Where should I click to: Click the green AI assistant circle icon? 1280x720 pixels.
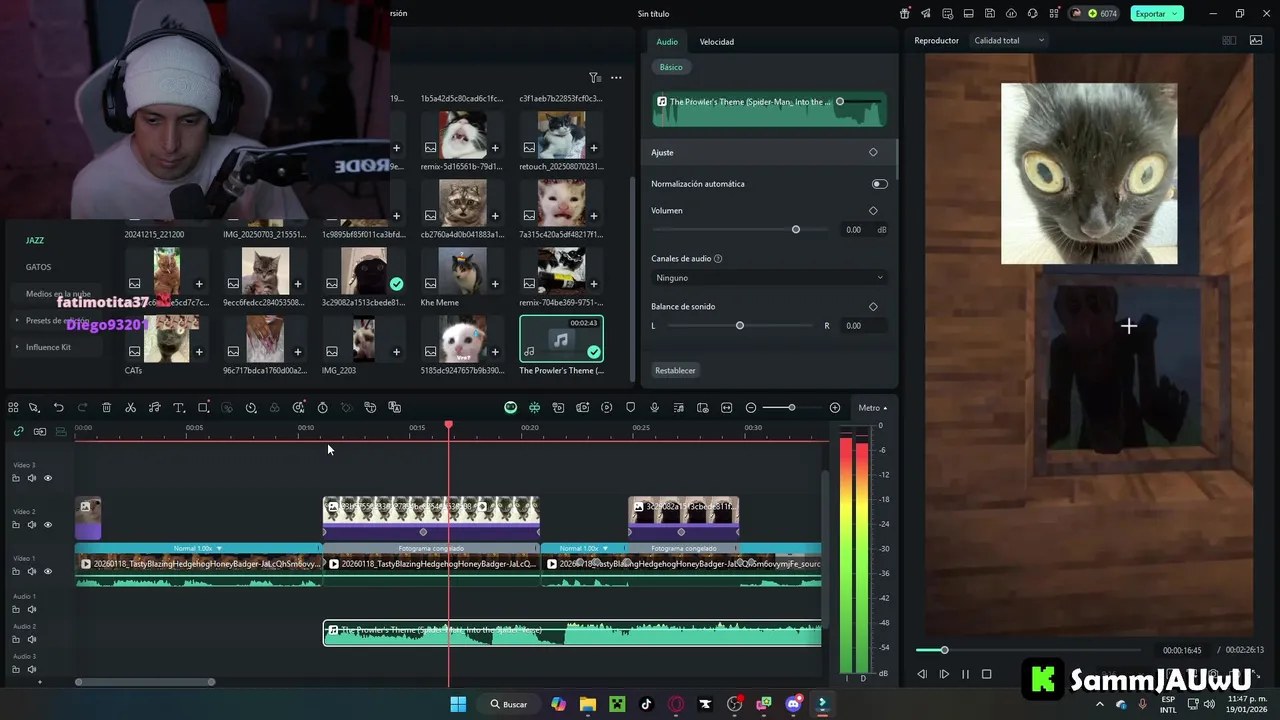[x=510, y=408]
